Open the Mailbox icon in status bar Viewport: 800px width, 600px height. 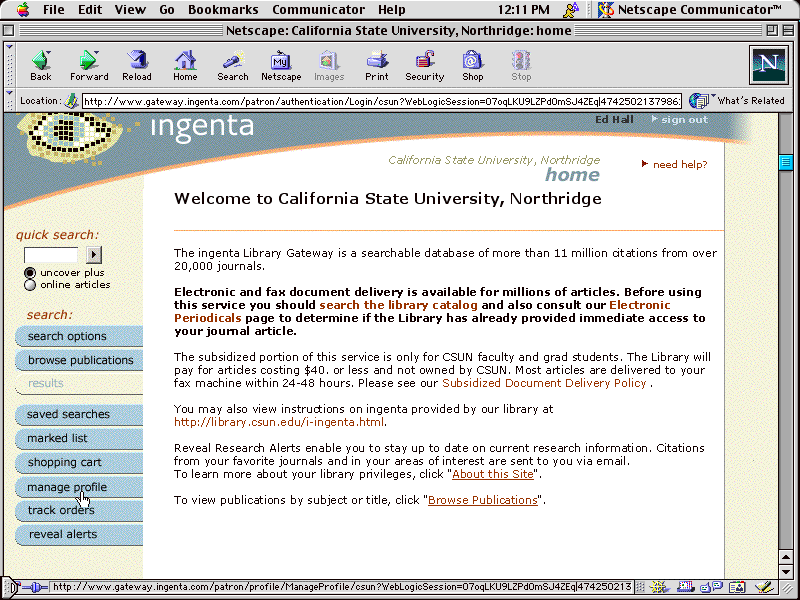click(x=685, y=588)
